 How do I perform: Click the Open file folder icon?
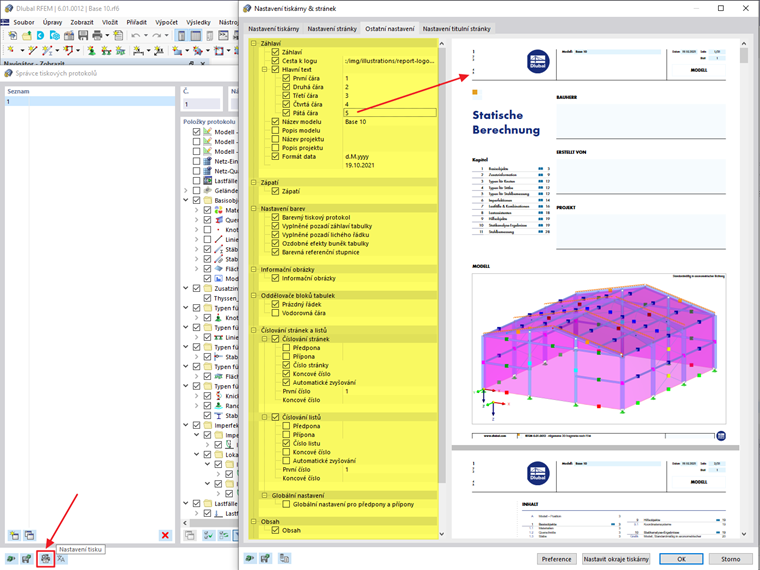point(27,35)
